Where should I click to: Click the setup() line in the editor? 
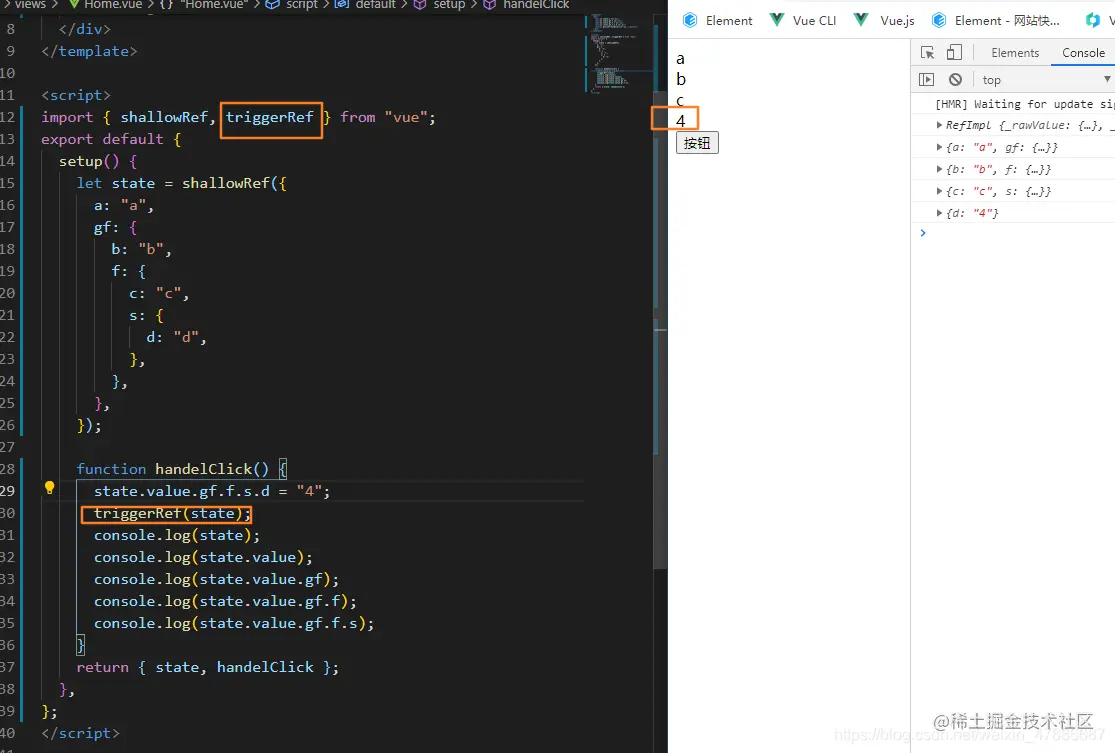pyautogui.click(x=97, y=161)
